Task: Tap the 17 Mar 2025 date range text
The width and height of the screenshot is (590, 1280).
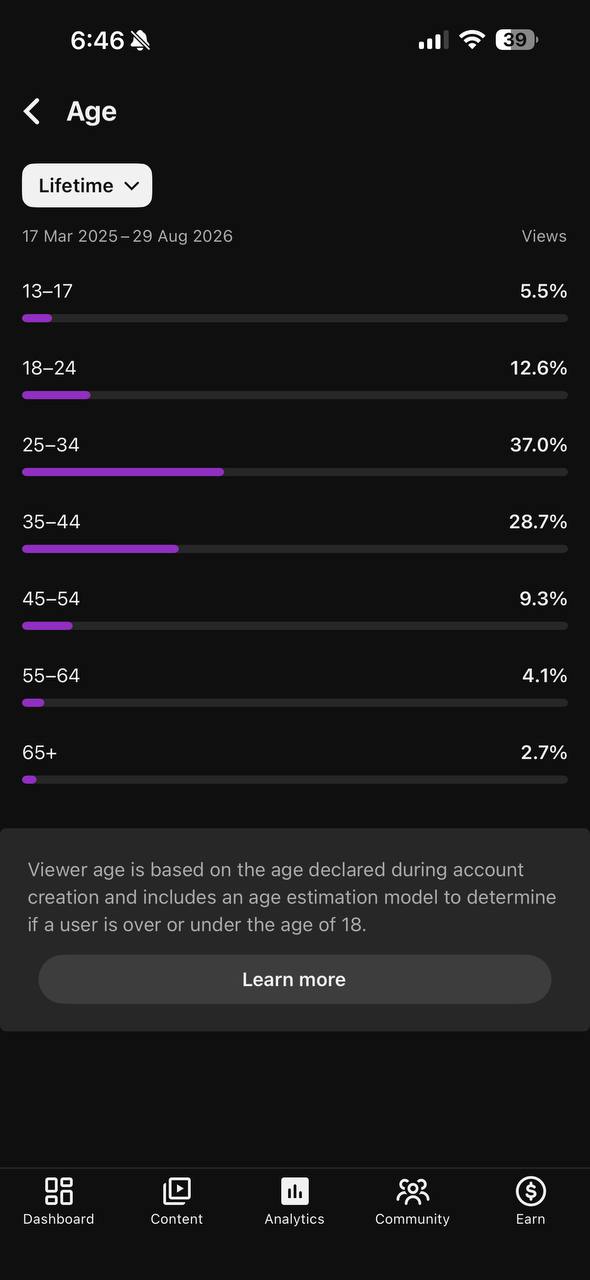Action: (x=127, y=237)
